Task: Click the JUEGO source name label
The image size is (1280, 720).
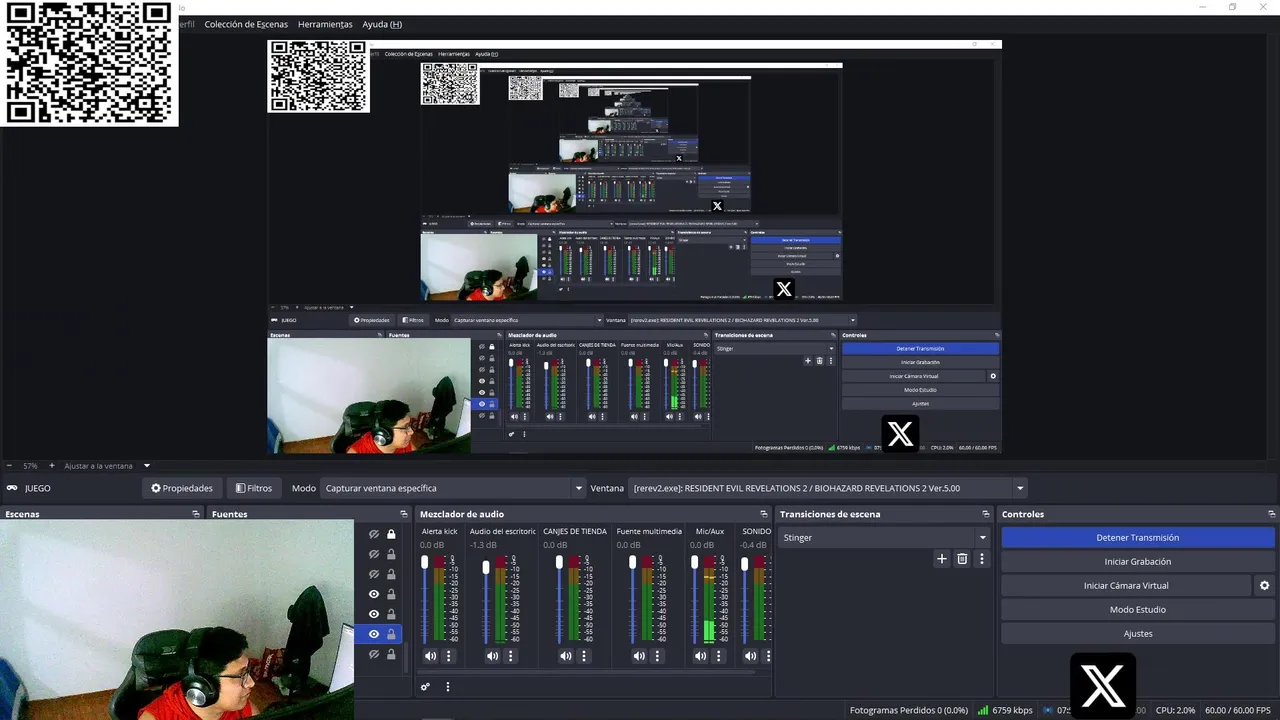Action: (38, 488)
